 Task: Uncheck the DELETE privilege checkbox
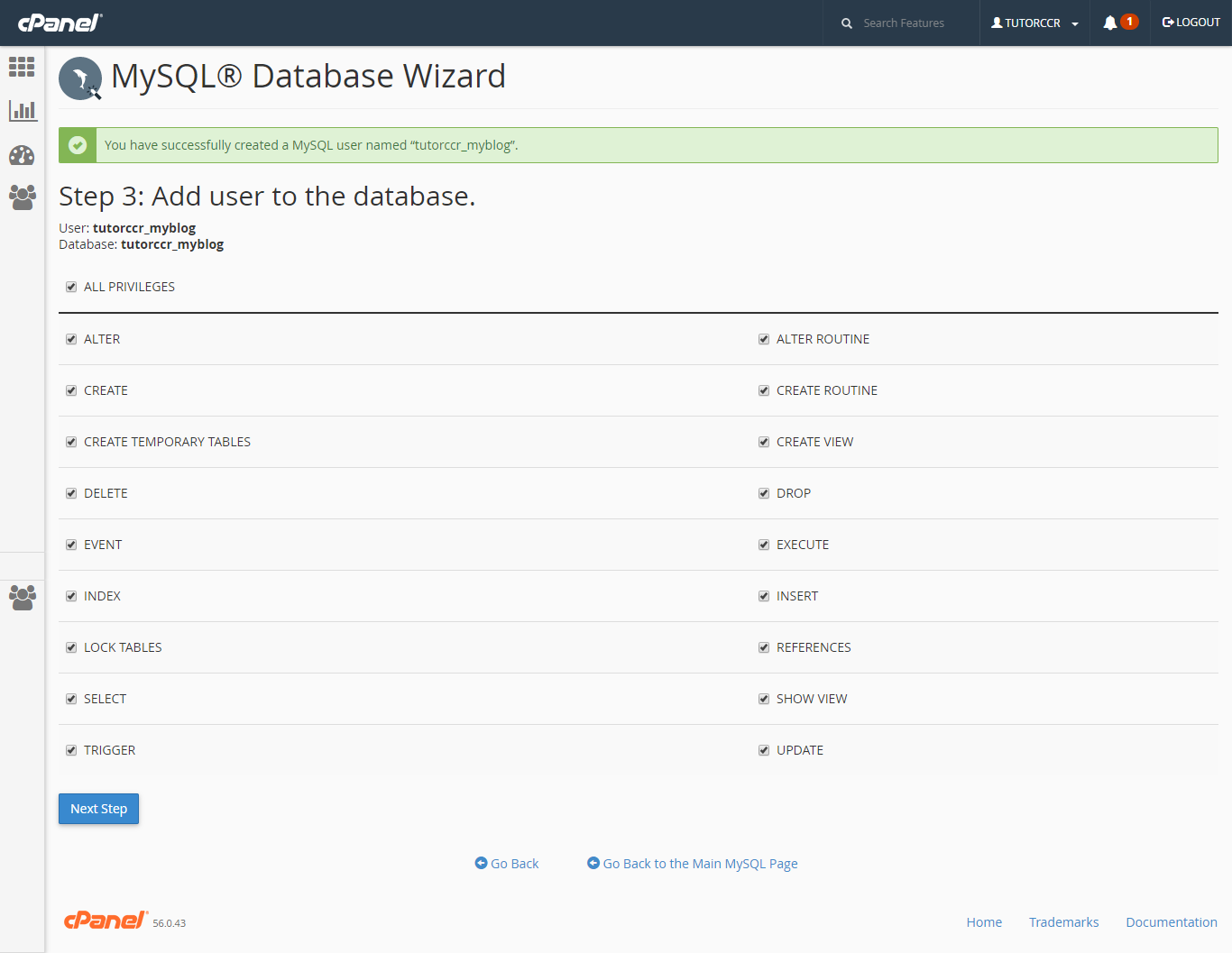pos(71,493)
